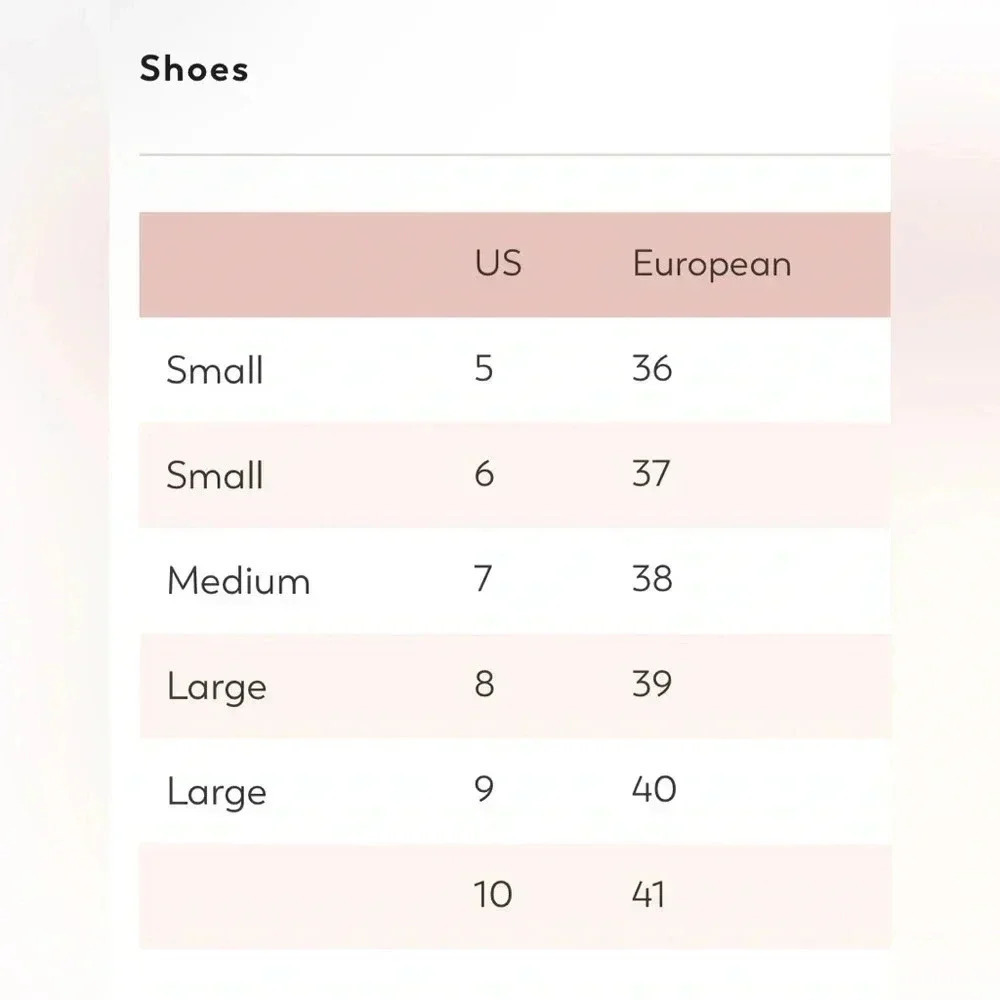This screenshot has width=1000, height=1000.
Task: Select US size 6 cell
Action: click(x=484, y=474)
